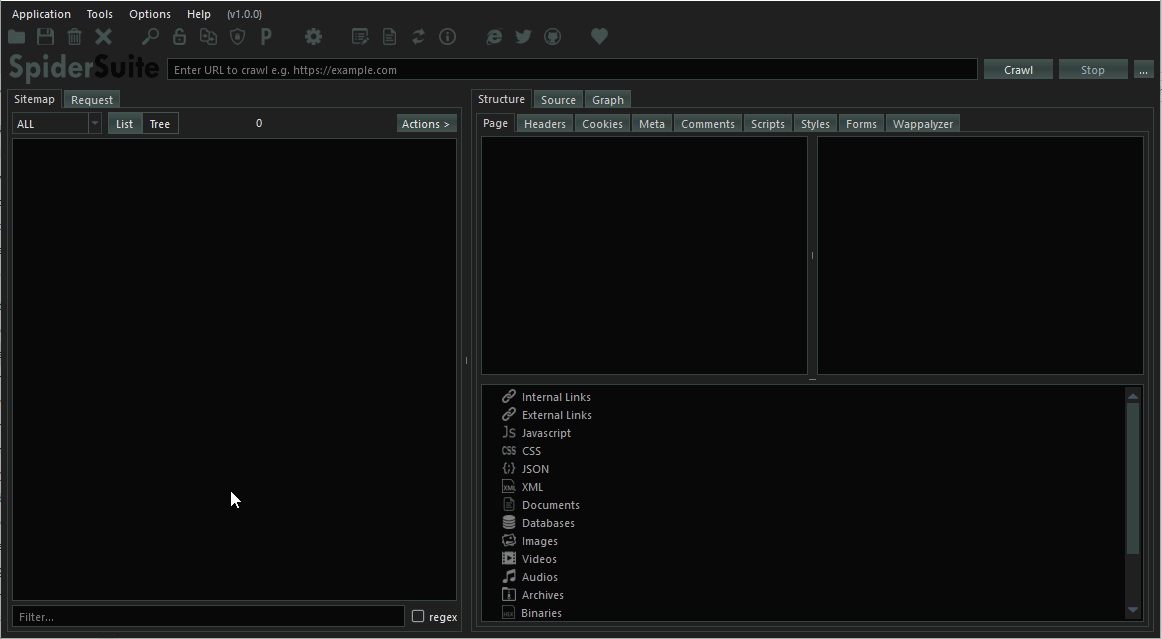The width and height of the screenshot is (1162, 639).
Task: Click the heart icon in toolbar
Action: (x=599, y=37)
